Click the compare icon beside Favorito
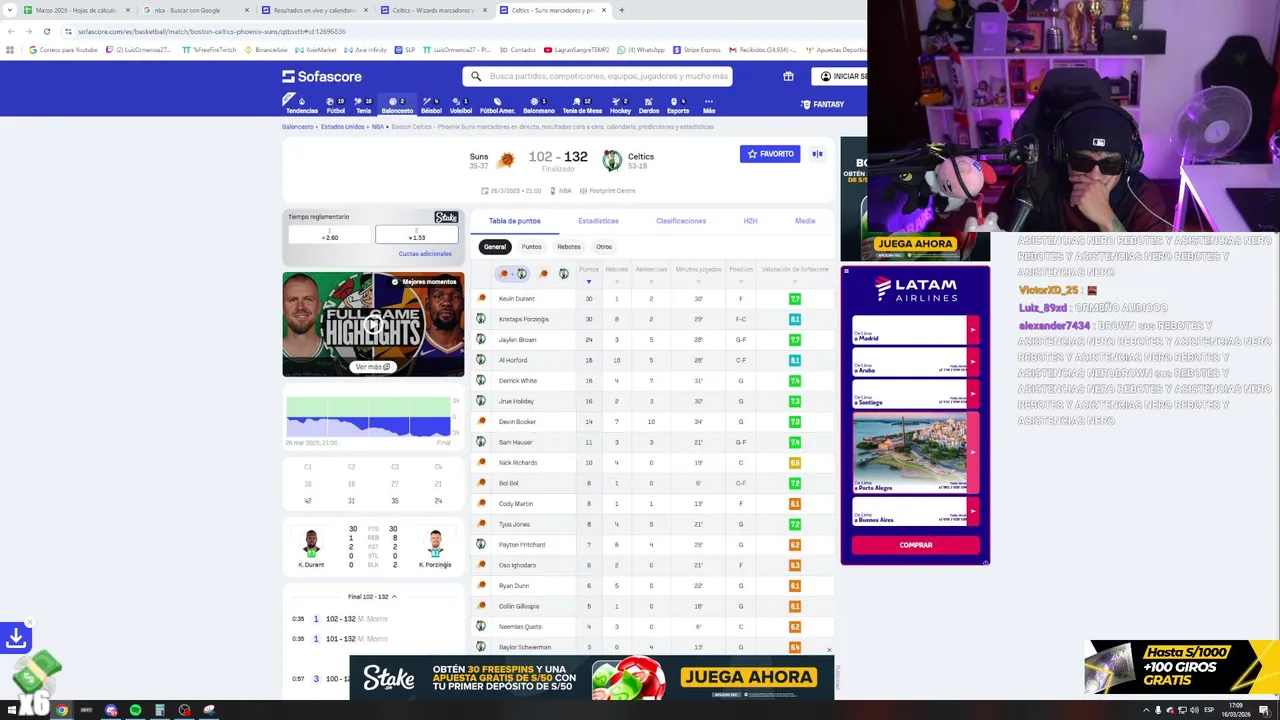Viewport: 1280px width, 720px height. click(x=817, y=154)
